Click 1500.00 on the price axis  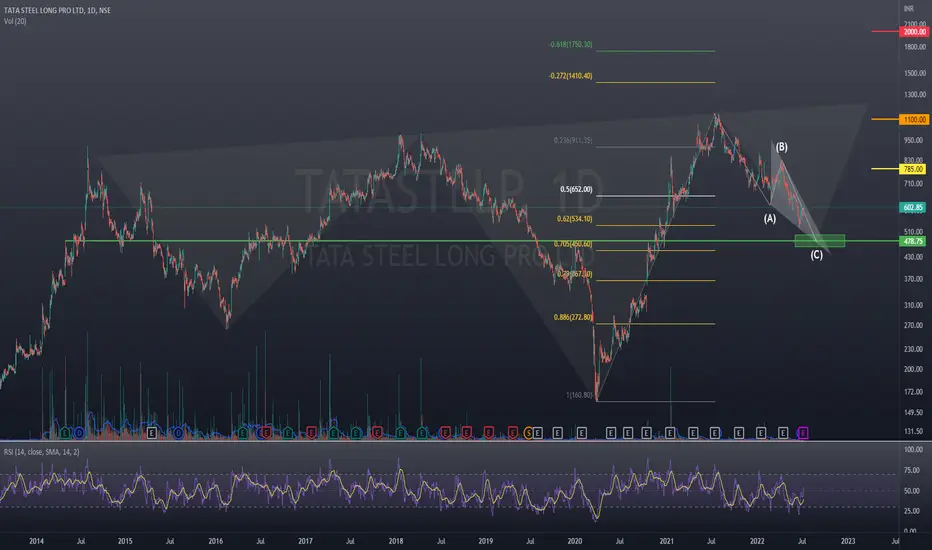coord(915,74)
